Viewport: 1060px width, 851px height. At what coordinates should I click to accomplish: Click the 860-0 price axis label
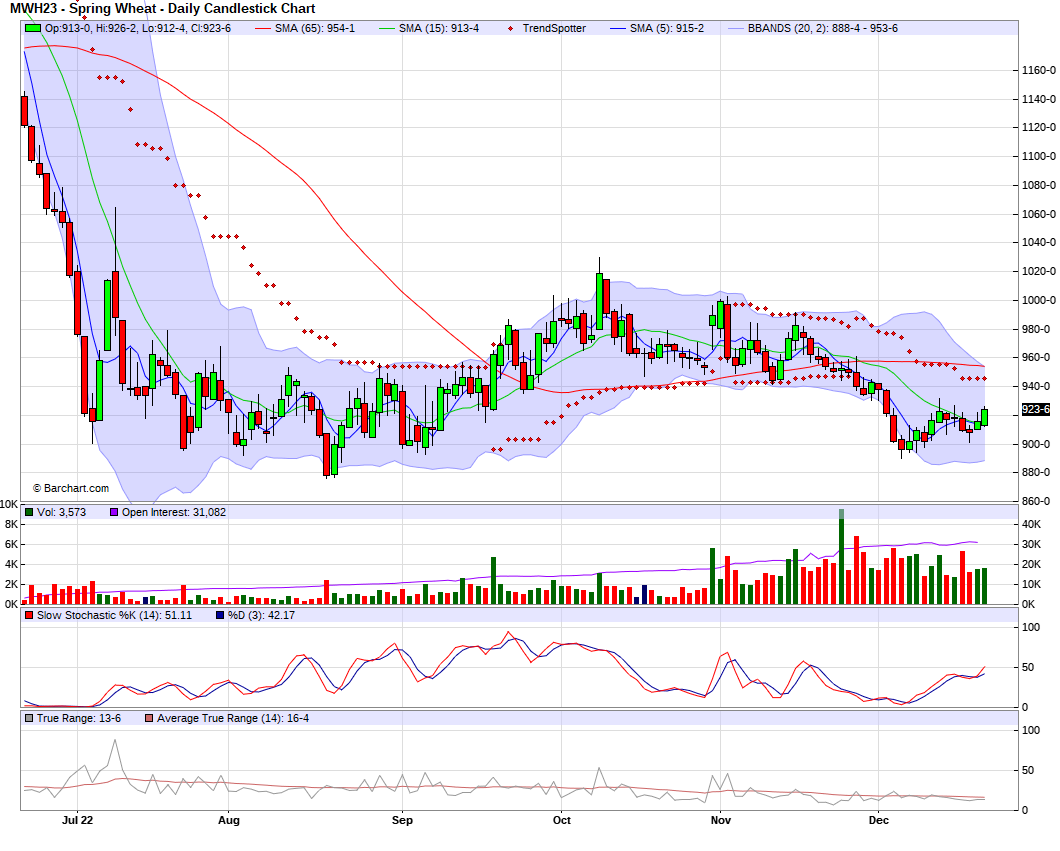[1038, 502]
